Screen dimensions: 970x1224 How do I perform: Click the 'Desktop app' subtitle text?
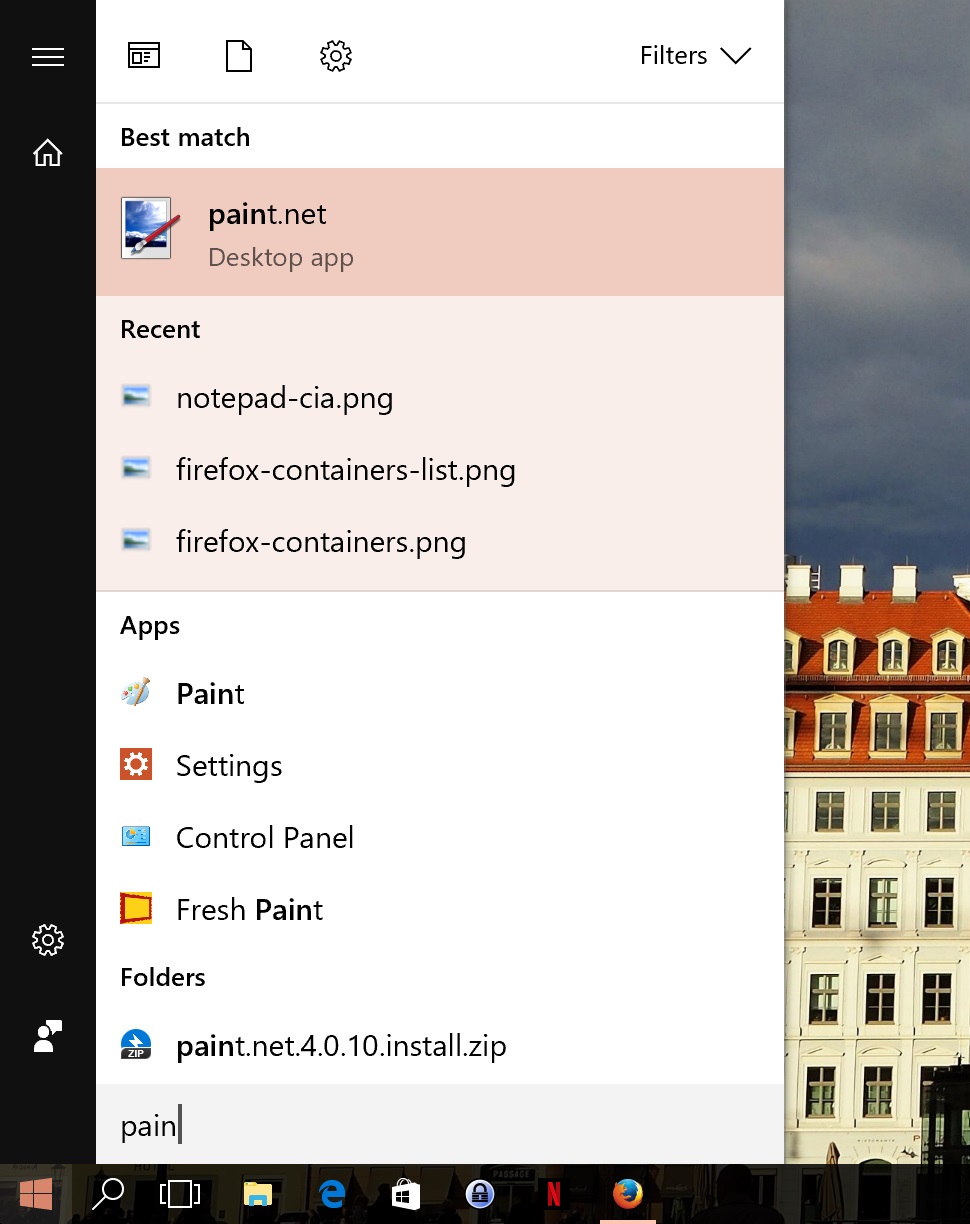(281, 258)
